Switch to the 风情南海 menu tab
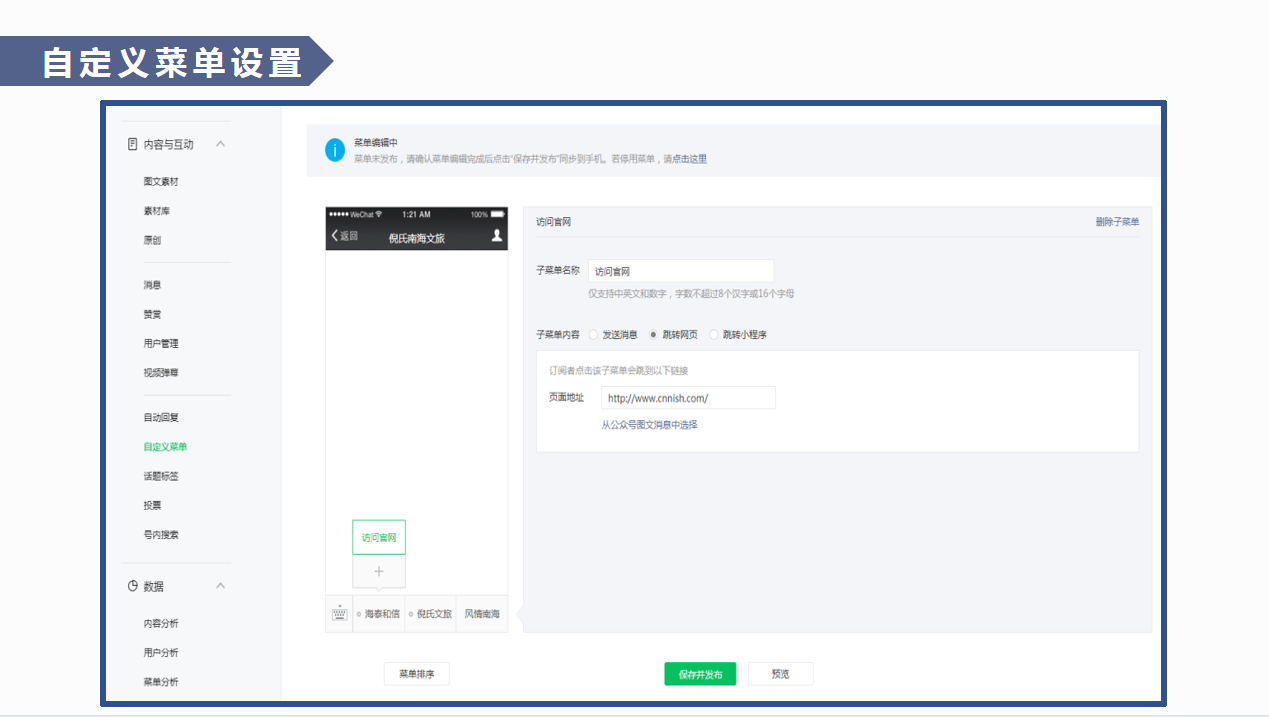Screen dimensions: 1269x717 click(482, 614)
